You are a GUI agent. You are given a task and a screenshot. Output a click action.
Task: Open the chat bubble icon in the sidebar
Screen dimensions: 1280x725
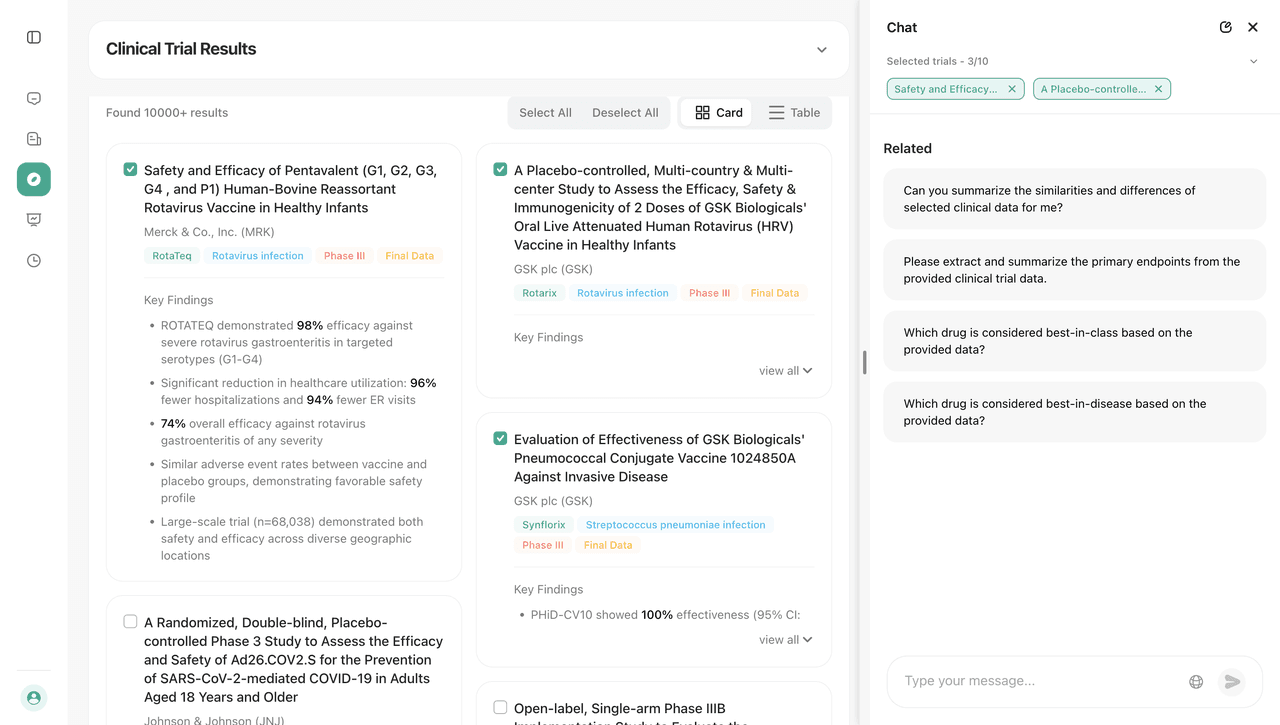click(x=33, y=98)
